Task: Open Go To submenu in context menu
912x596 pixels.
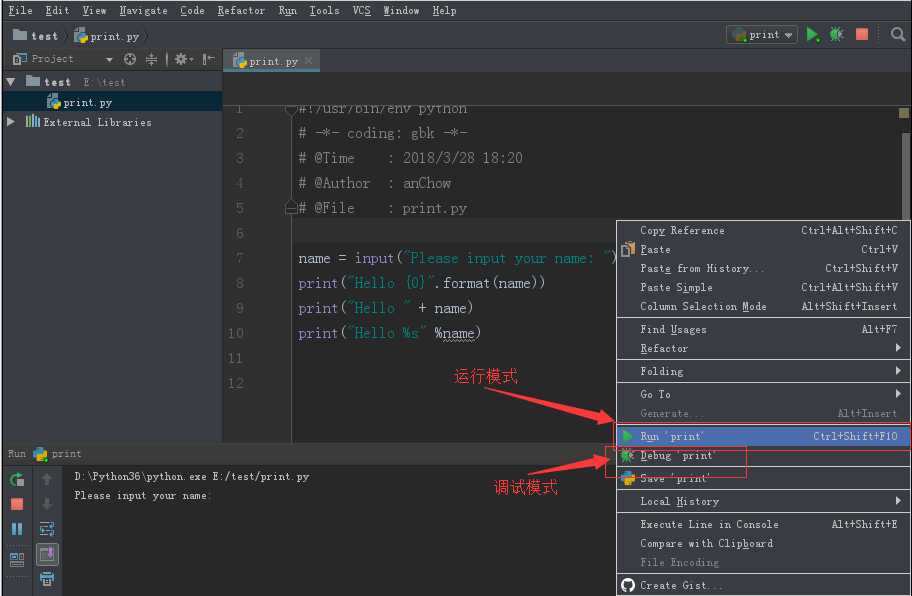Action: 763,394
